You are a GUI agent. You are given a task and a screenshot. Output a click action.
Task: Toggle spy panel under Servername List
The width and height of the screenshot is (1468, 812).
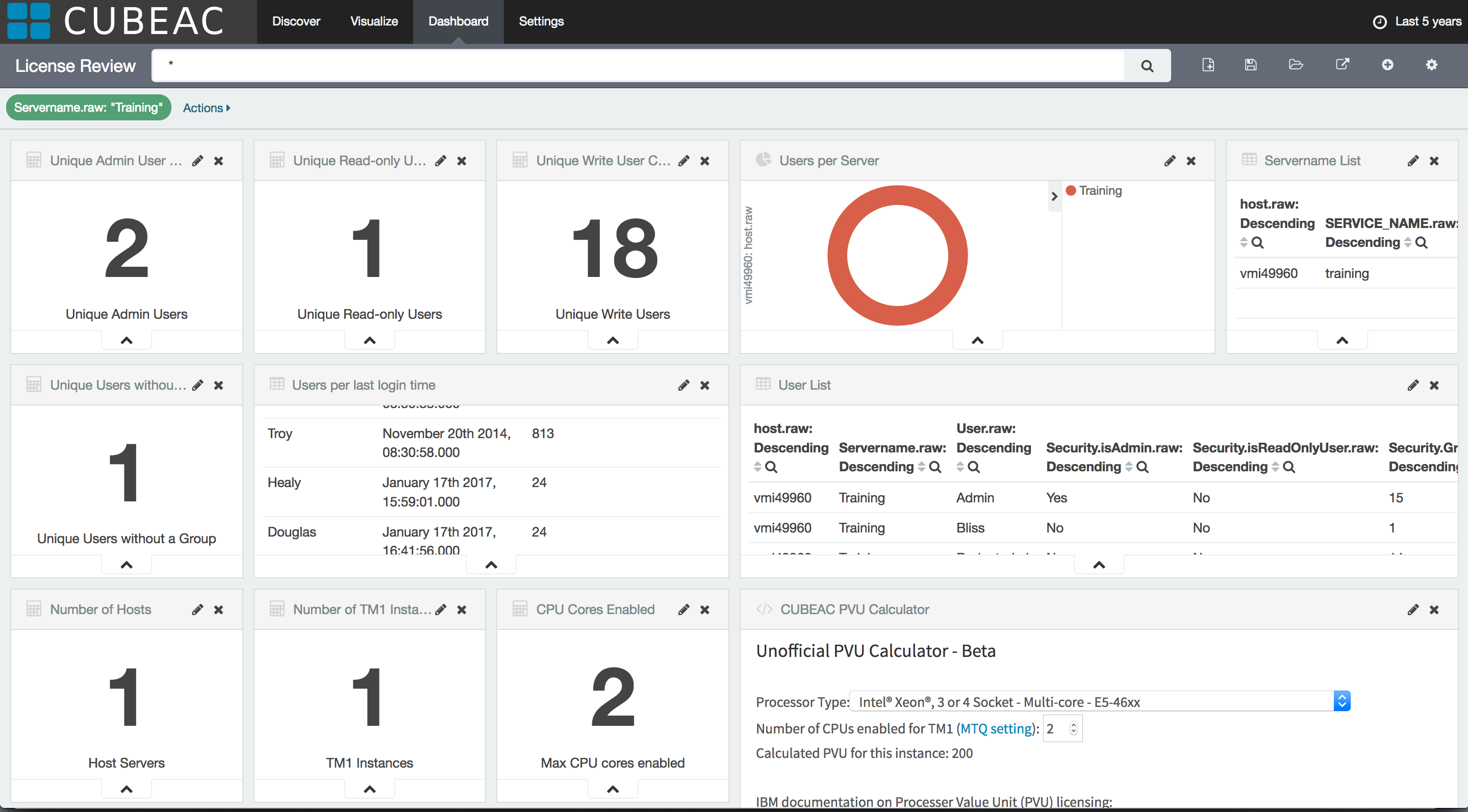(1342, 340)
